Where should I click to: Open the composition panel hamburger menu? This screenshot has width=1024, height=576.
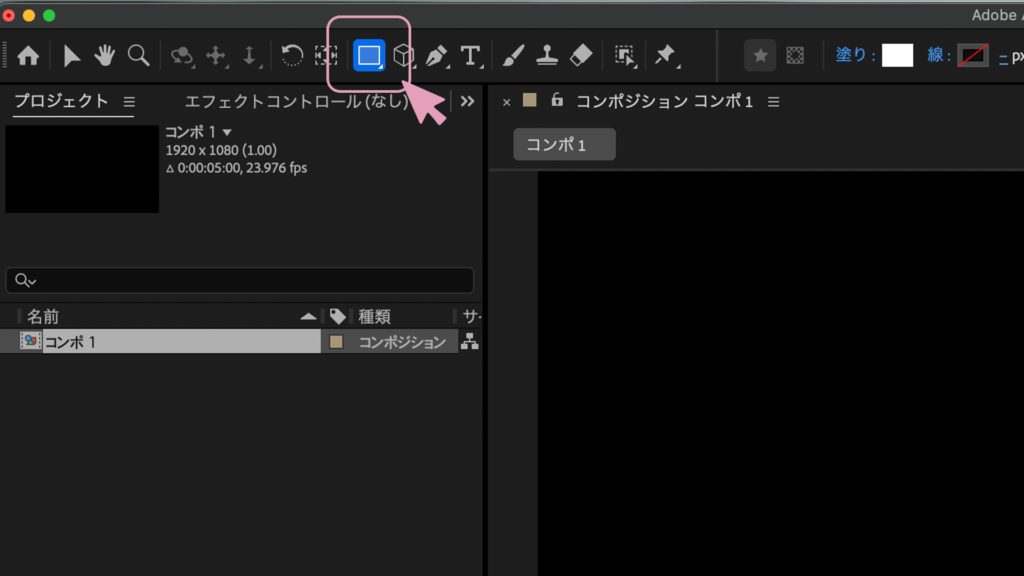[773, 102]
